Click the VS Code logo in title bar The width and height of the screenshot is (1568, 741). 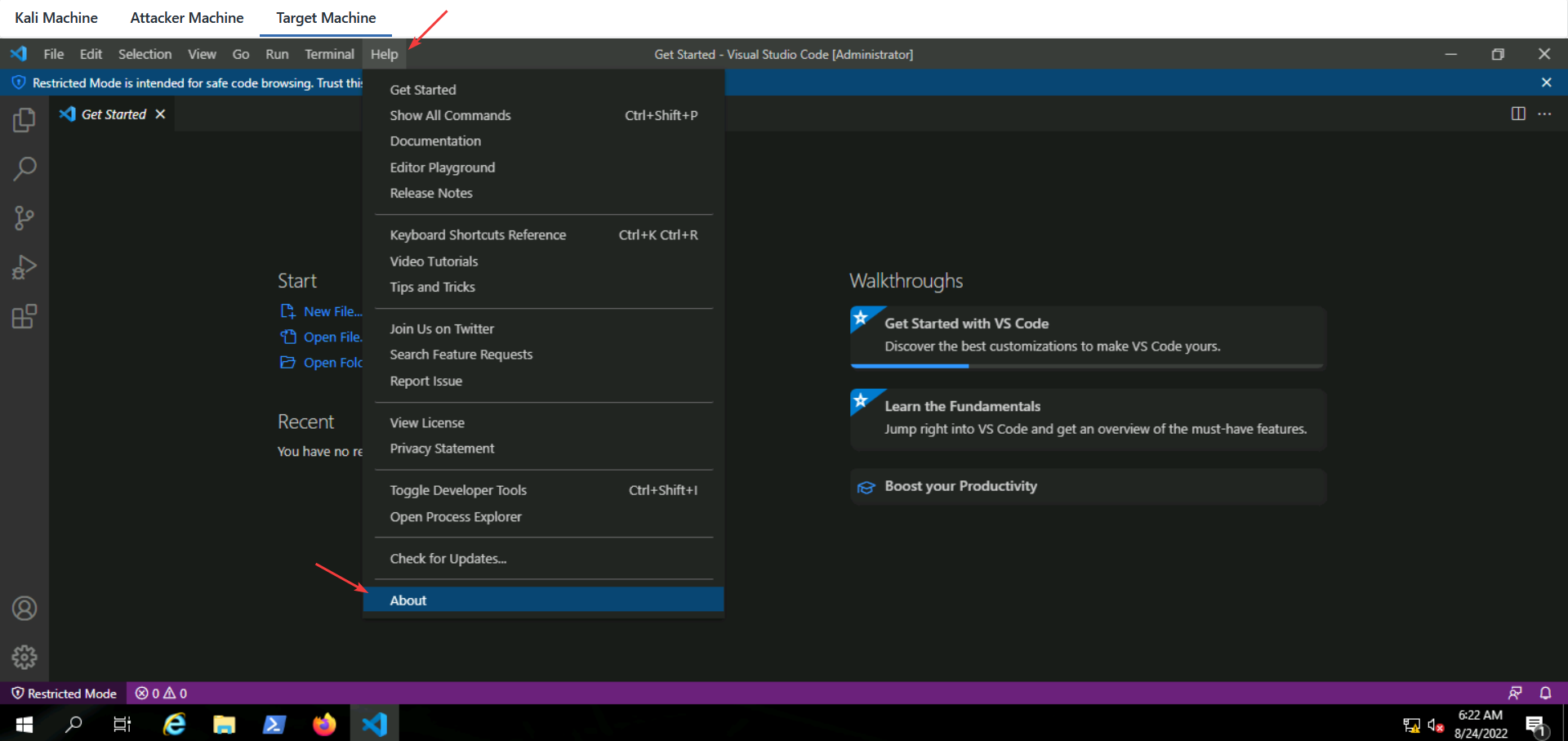point(19,54)
